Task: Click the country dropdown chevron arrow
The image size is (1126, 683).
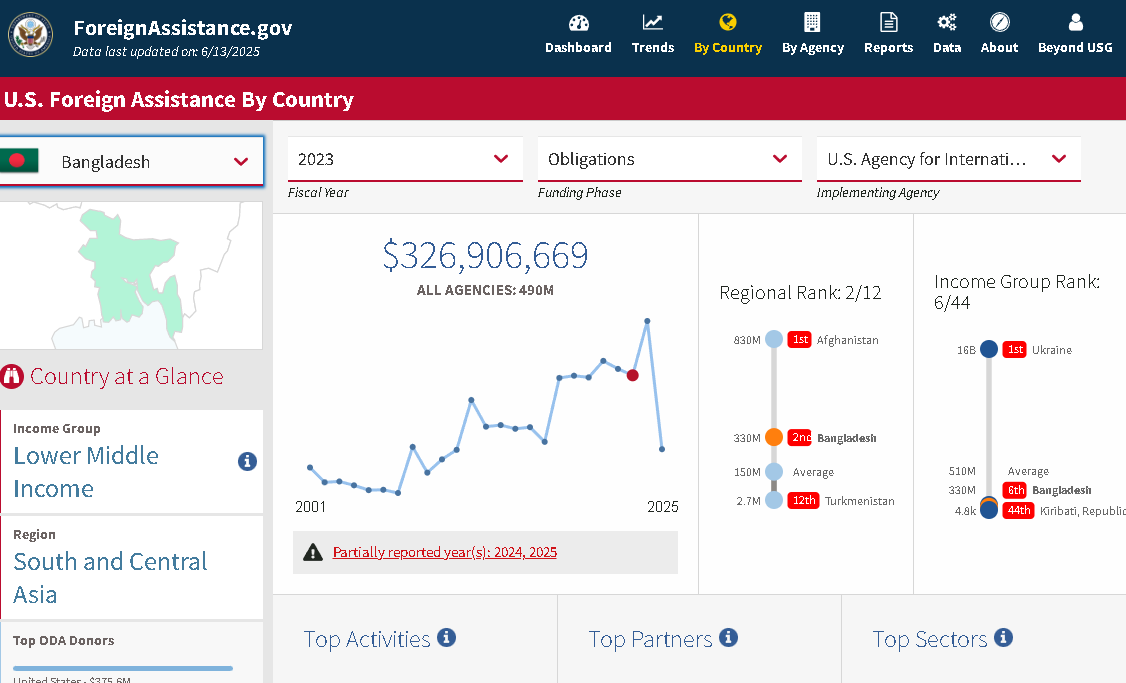Action: [241, 162]
